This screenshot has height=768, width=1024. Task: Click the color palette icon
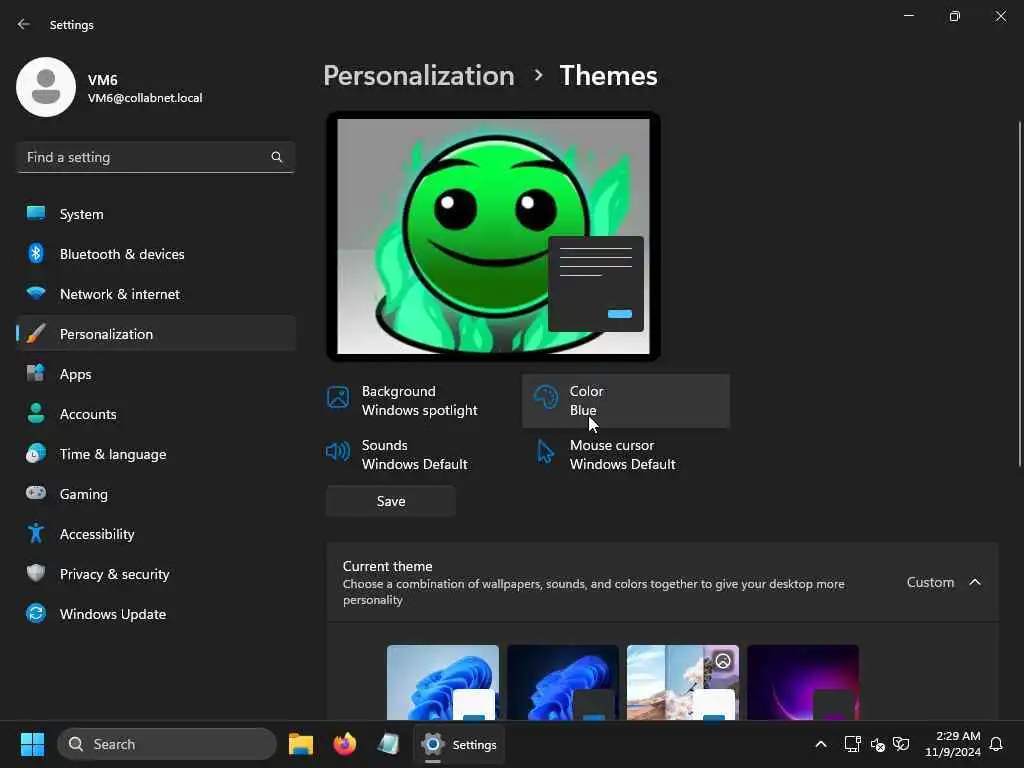pyautogui.click(x=545, y=397)
